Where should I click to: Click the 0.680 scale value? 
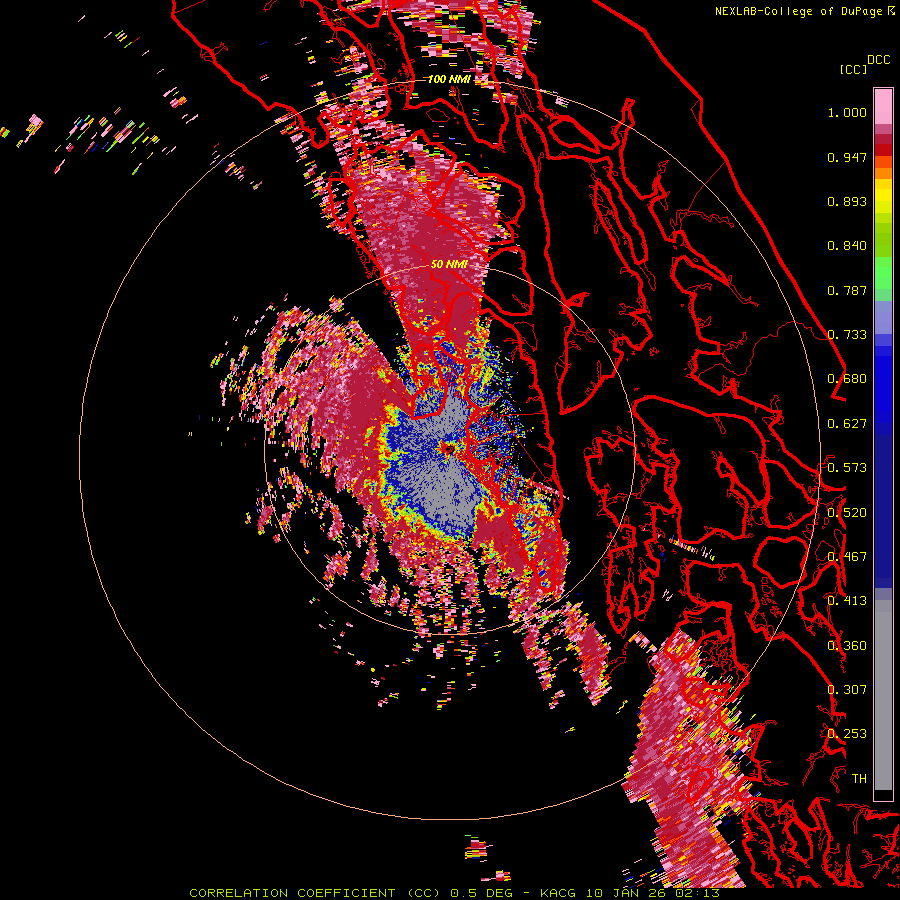[x=847, y=379]
